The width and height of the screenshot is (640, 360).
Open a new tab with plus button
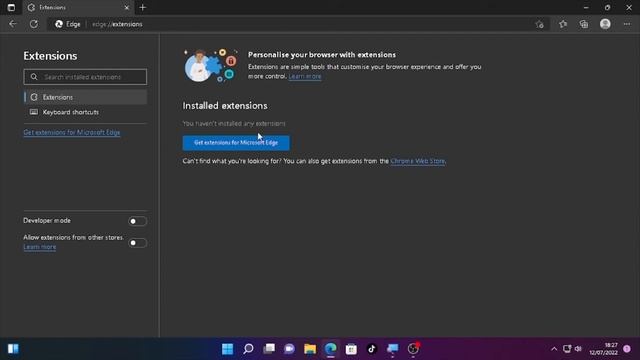142,7
